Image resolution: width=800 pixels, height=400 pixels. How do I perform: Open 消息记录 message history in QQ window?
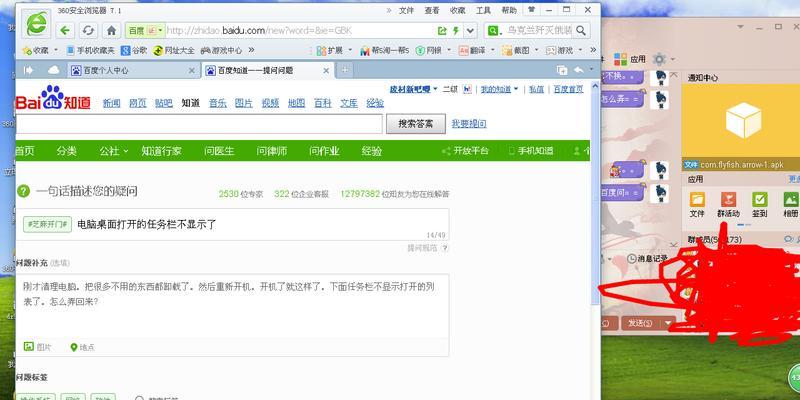click(647, 259)
